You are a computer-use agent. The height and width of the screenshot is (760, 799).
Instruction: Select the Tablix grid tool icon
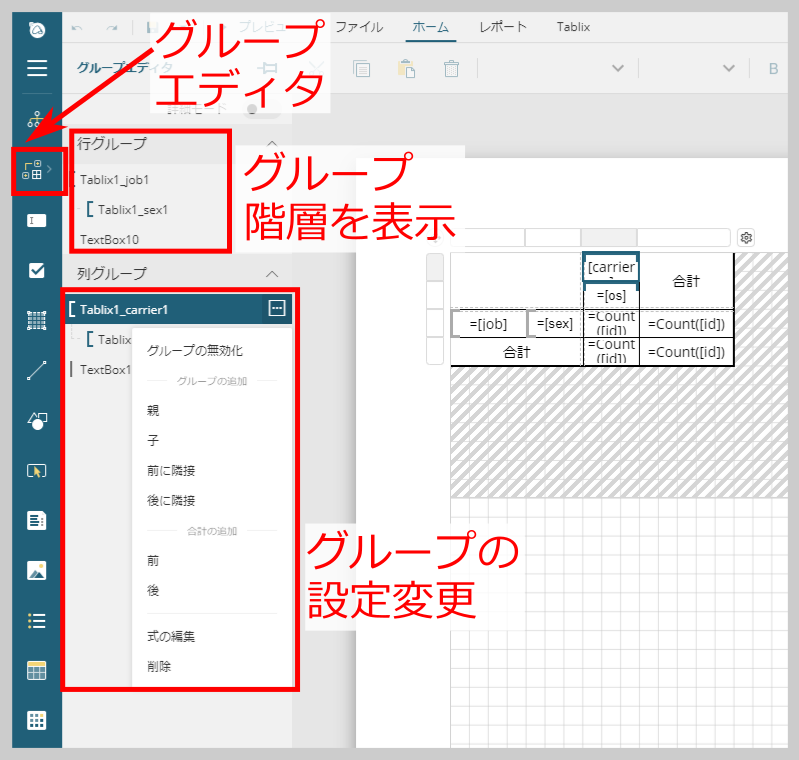[37, 720]
